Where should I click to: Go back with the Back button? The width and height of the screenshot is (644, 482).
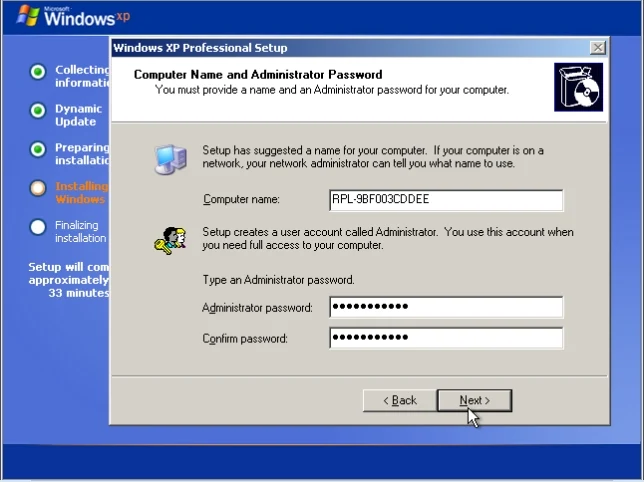click(x=400, y=400)
